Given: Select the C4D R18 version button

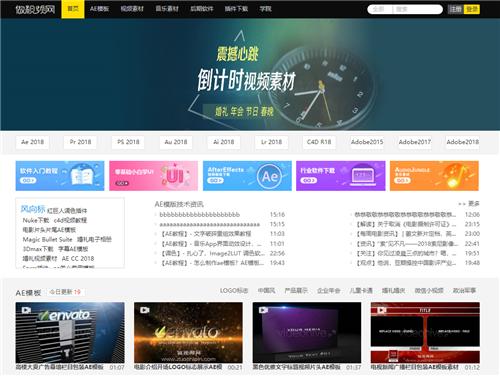Looking at the screenshot, I should coord(319,142).
